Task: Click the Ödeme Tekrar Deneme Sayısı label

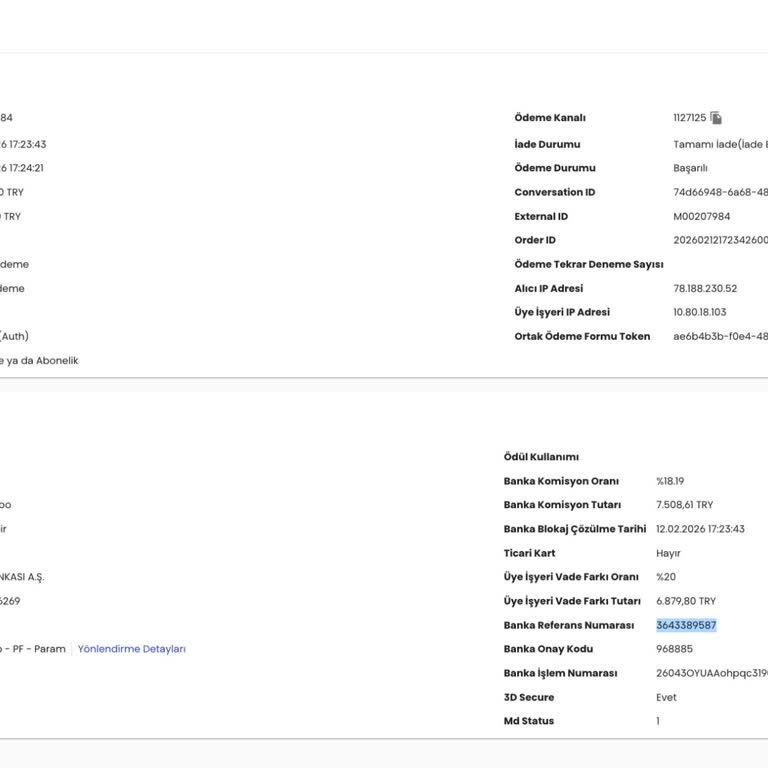Action: 589,264
